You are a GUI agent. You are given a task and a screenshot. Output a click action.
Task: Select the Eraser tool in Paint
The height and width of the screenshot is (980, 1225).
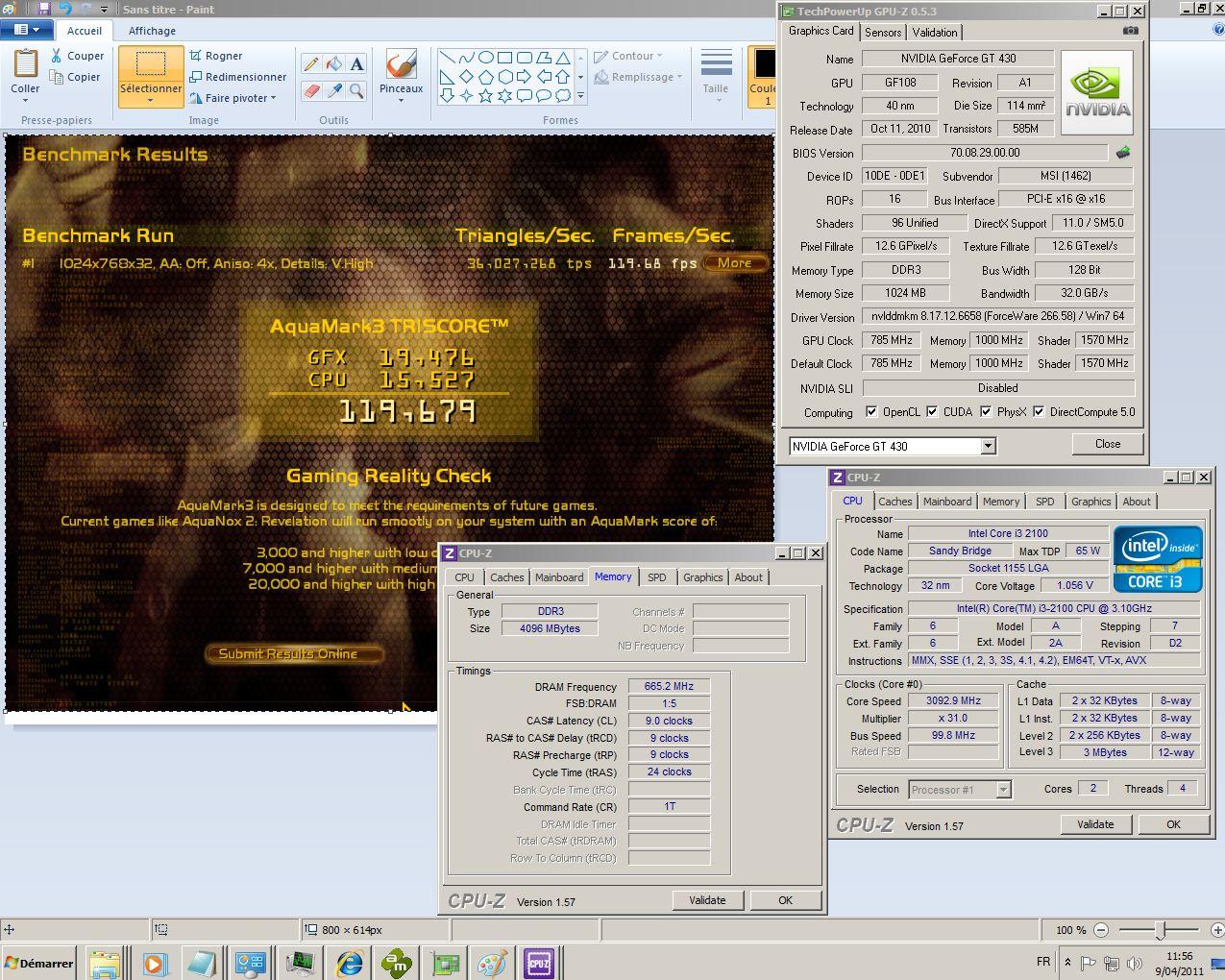(311, 90)
